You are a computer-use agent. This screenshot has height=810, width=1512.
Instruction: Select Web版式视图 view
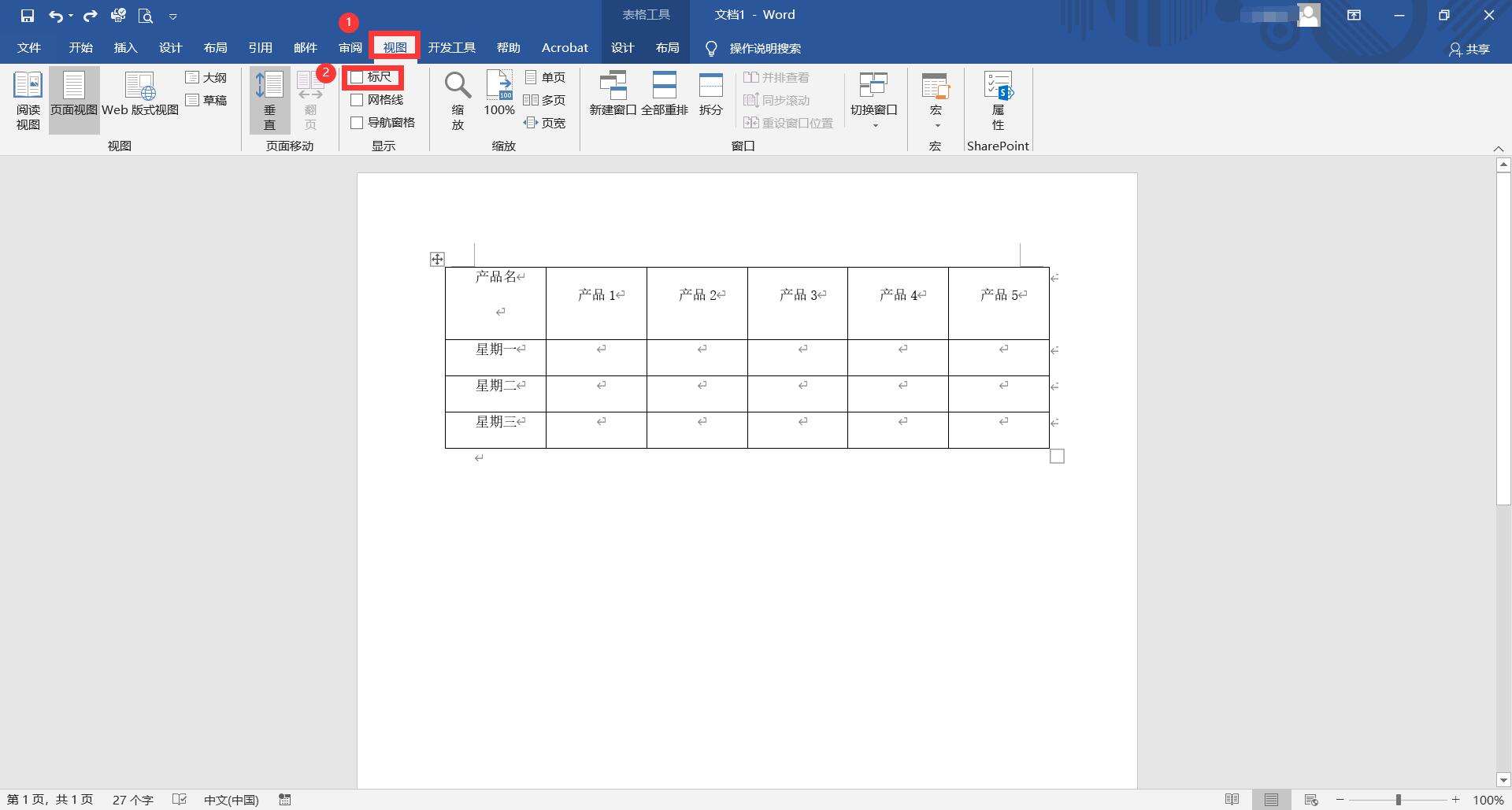click(139, 99)
